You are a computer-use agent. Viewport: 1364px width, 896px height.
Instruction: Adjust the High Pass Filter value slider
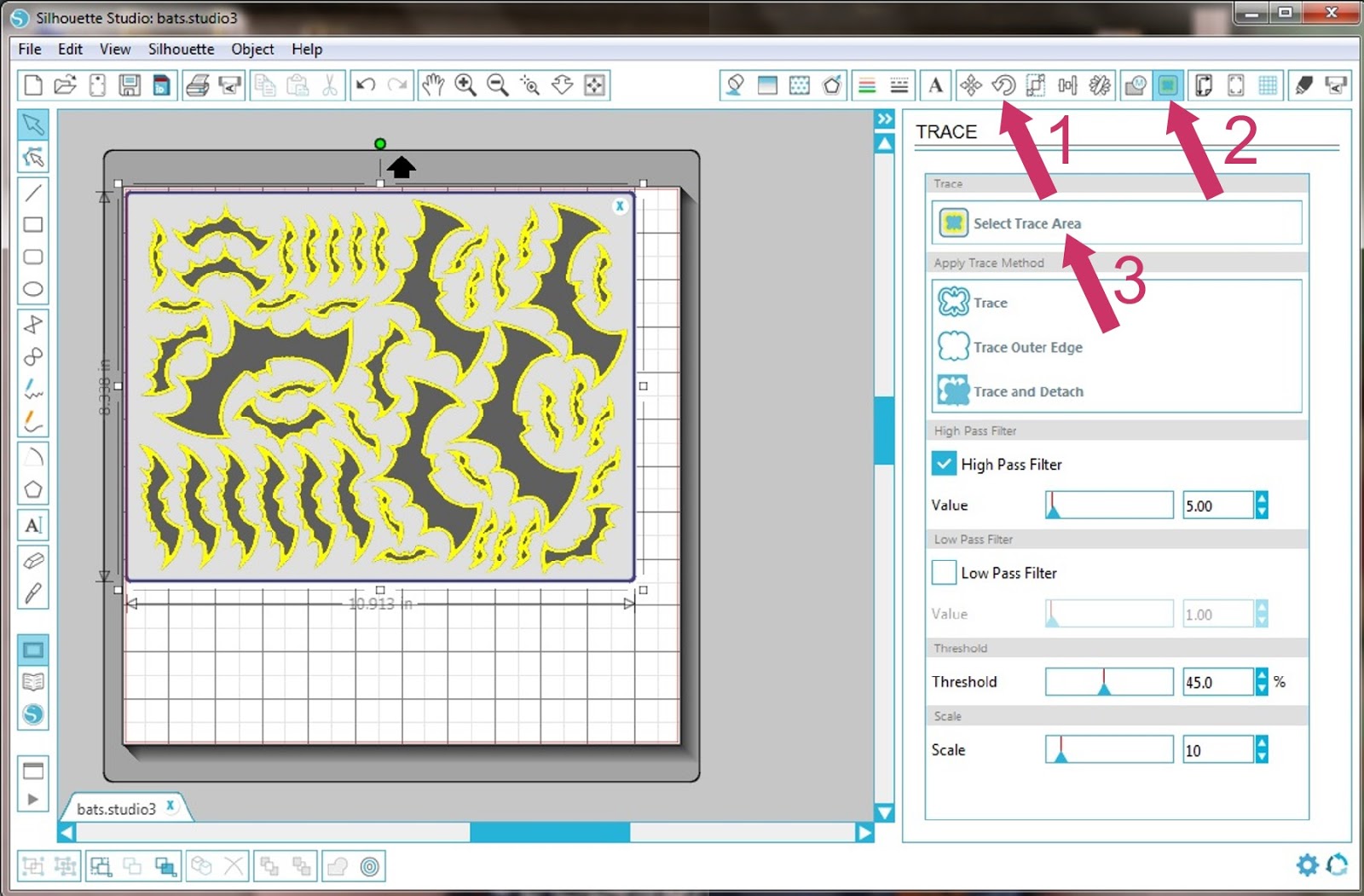coord(1109,506)
